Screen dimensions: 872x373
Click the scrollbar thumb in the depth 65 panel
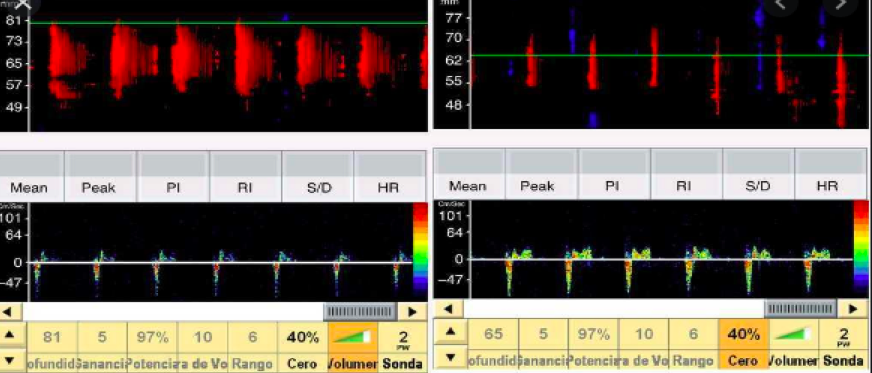800,308
